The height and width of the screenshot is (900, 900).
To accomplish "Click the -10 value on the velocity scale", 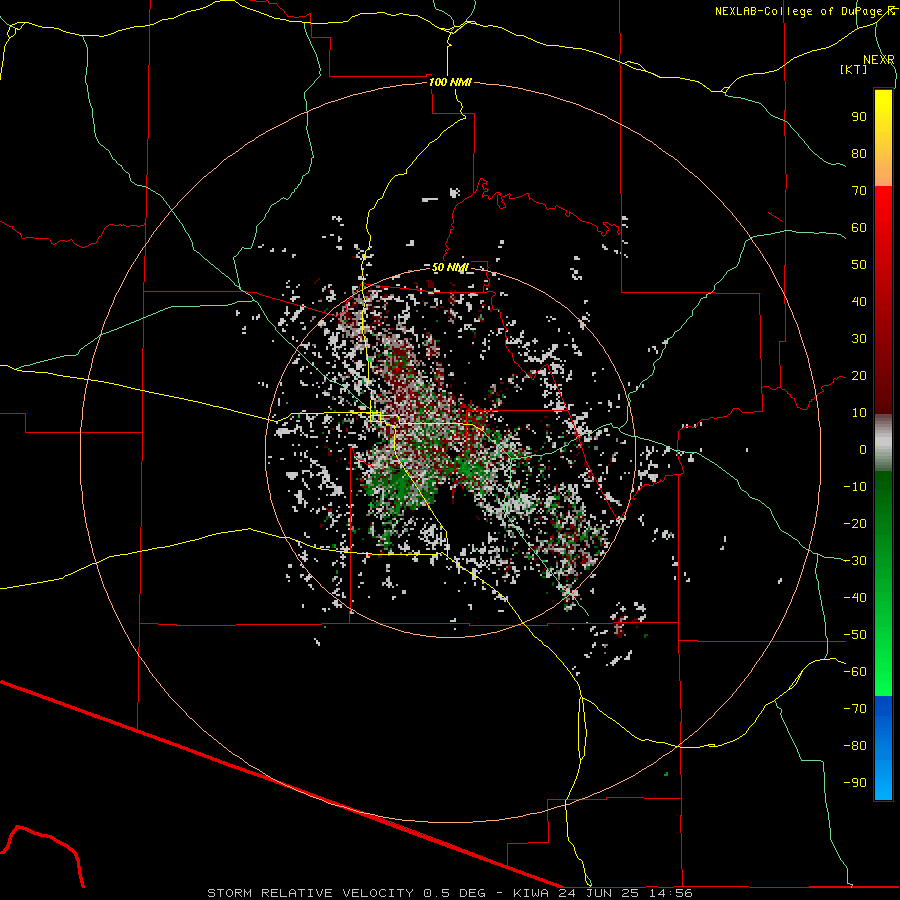I will pyautogui.click(x=855, y=487).
